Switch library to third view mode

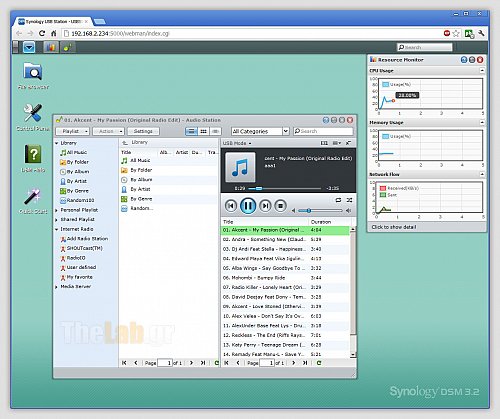[x=215, y=131]
